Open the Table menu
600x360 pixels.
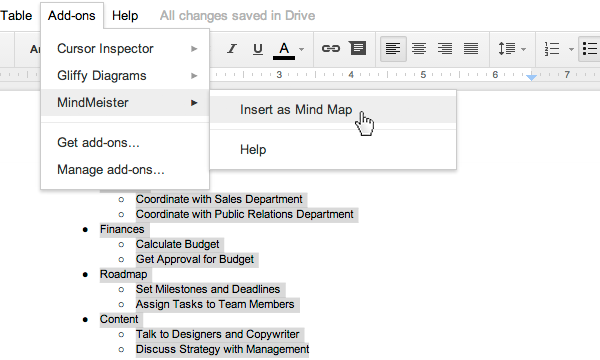[16, 16]
